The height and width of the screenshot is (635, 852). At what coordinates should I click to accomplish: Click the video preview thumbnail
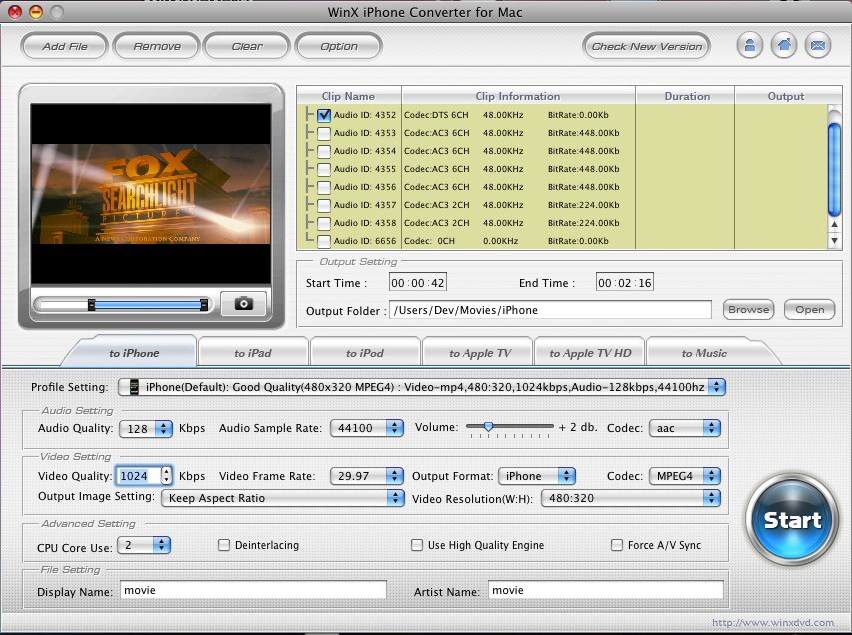tap(151, 194)
